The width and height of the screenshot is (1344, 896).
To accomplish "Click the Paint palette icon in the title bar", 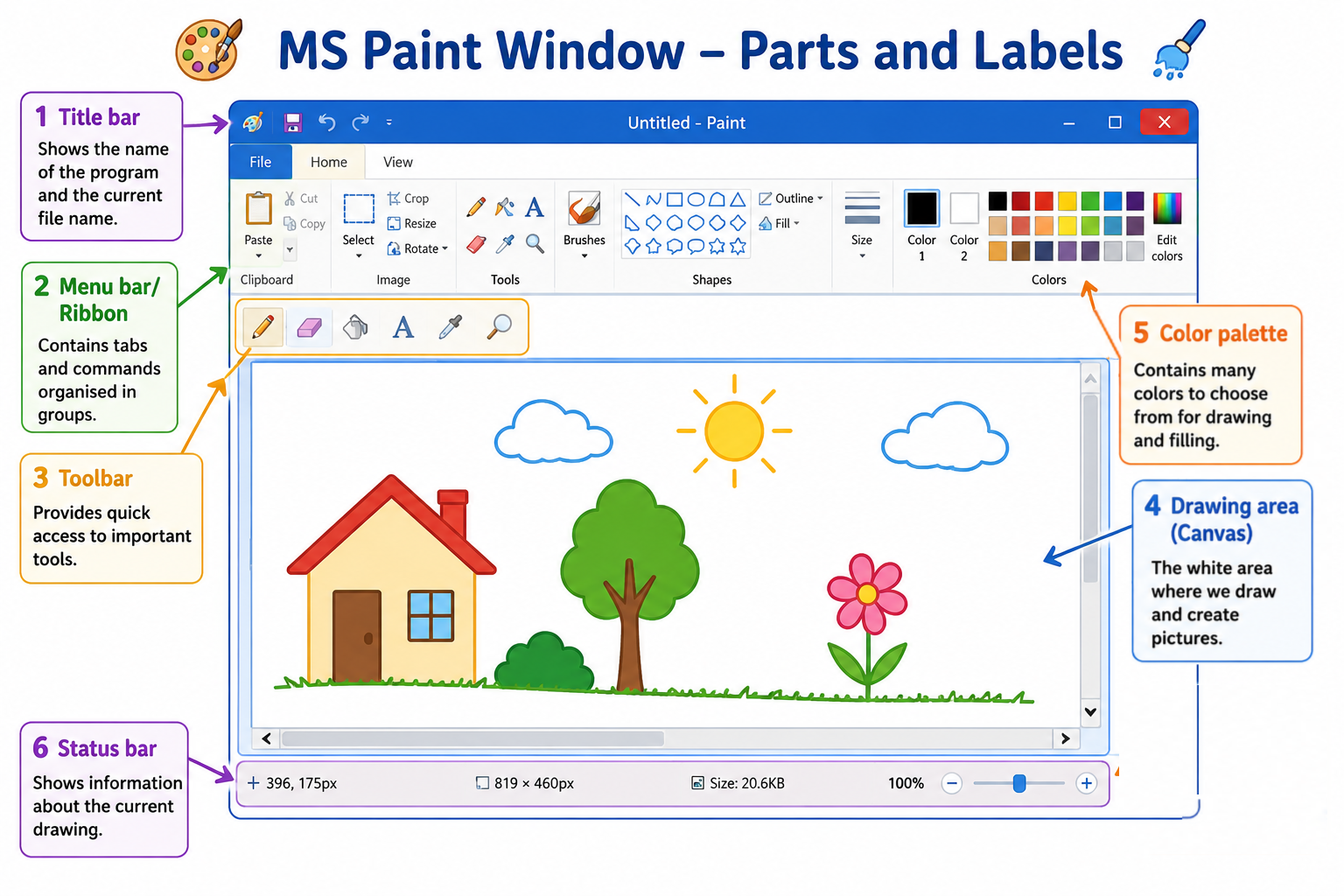I will (x=253, y=122).
